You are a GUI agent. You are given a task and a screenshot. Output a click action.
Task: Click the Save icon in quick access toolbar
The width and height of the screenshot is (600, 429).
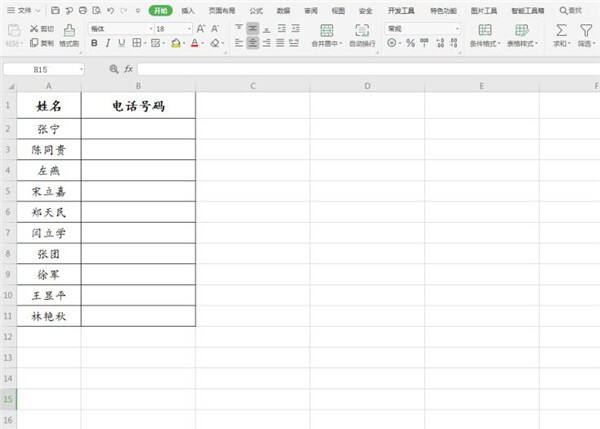(55, 10)
